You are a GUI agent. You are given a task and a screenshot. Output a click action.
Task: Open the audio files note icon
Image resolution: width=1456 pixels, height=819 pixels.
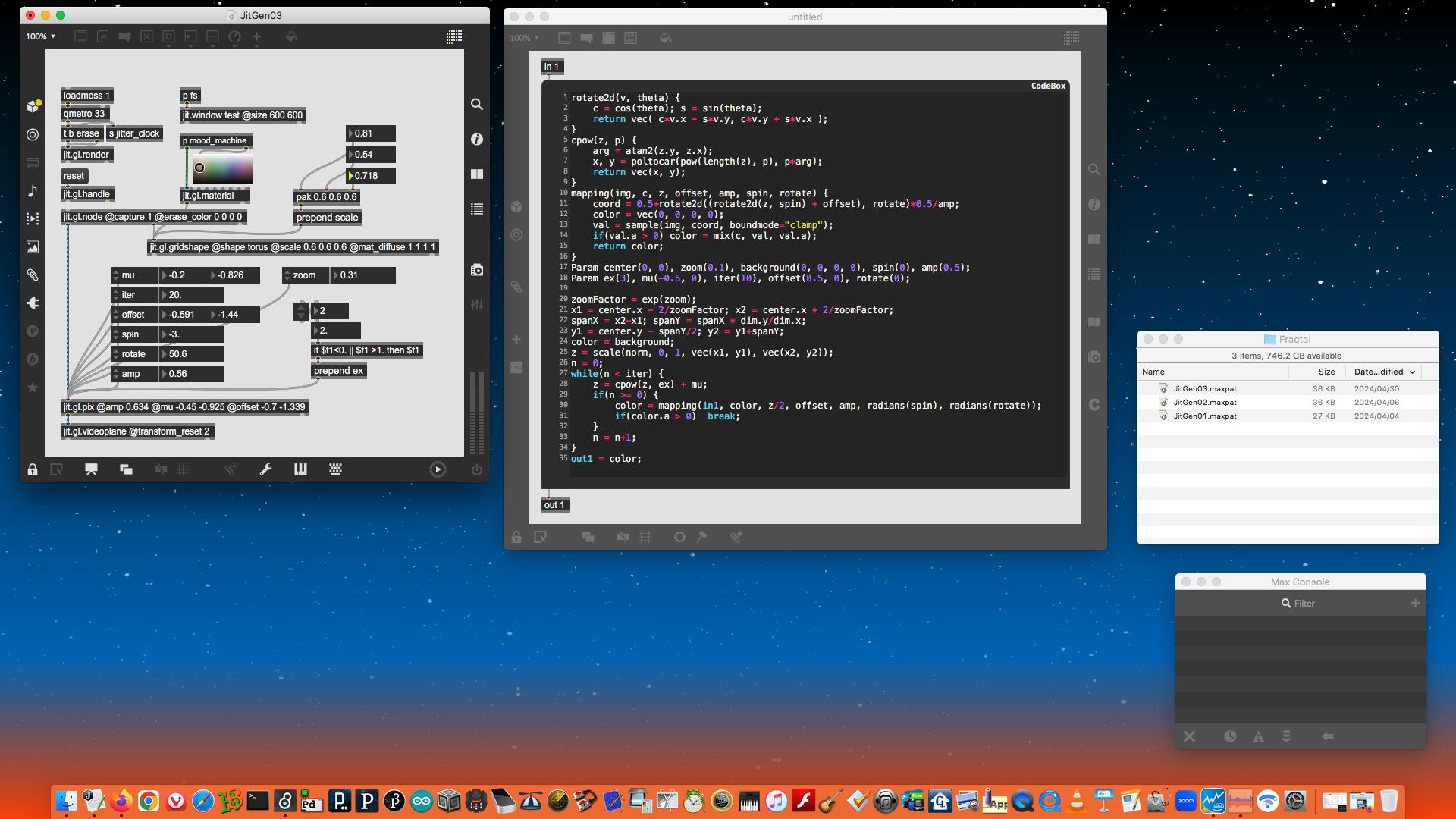tap(33, 191)
